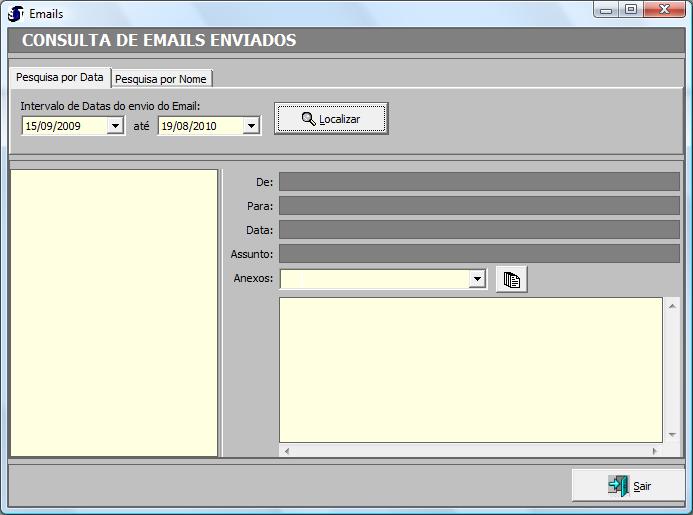Select the Pesquisa por Data tab
Screen dimensions: 693x515
(59, 78)
